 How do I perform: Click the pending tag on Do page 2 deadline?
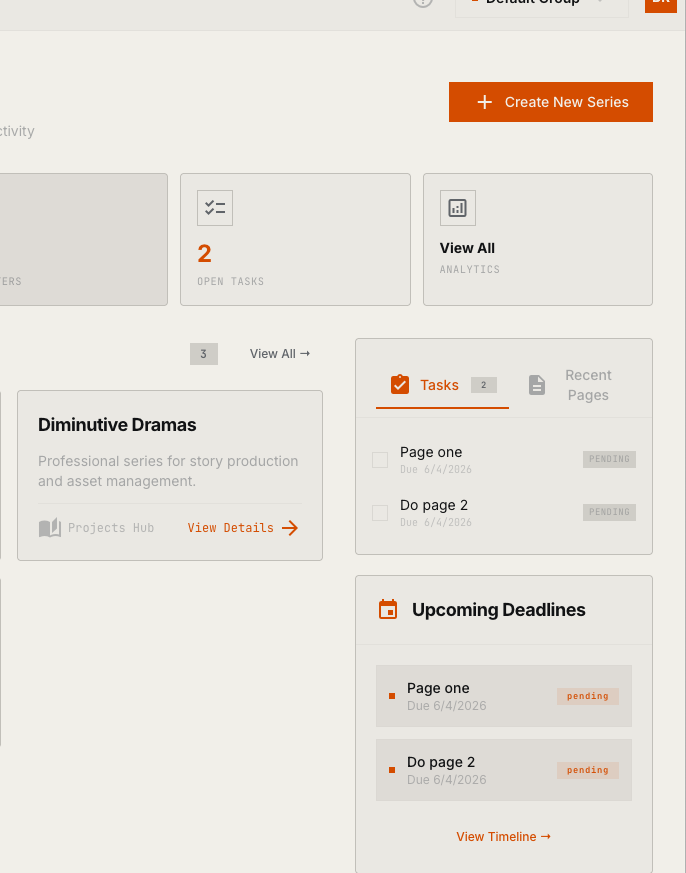point(587,770)
